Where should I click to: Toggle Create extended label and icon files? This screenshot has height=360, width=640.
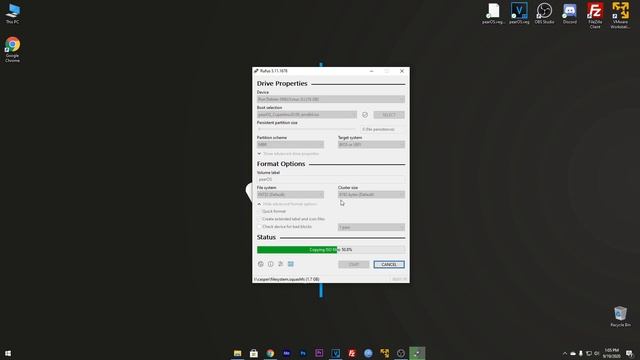(259, 219)
